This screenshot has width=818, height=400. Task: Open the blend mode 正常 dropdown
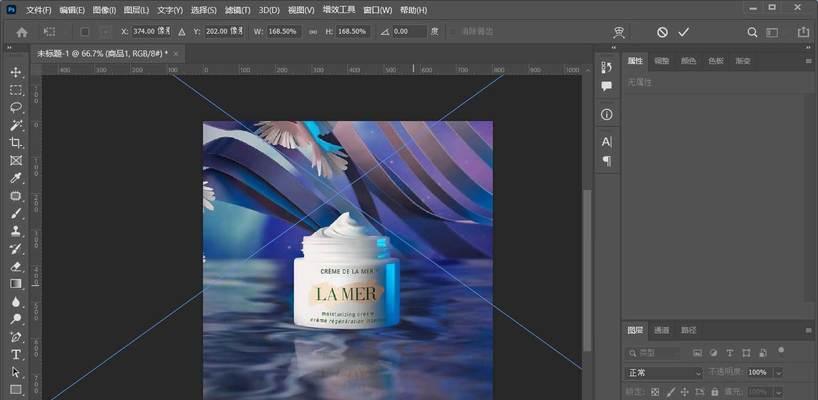tap(664, 372)
